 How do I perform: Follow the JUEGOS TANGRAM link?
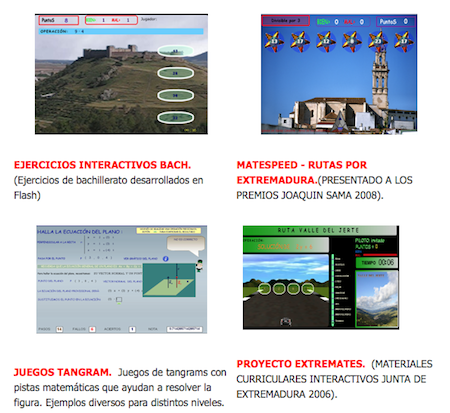point(63,372)
